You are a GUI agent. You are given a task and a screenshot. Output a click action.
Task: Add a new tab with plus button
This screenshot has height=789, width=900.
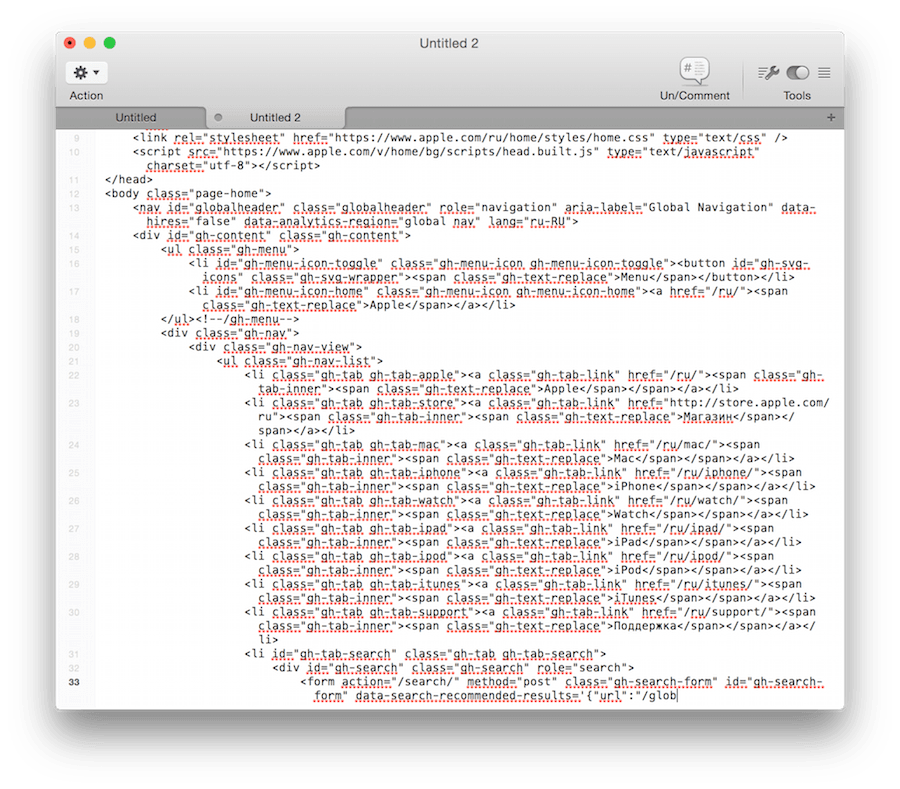[831, 118]
